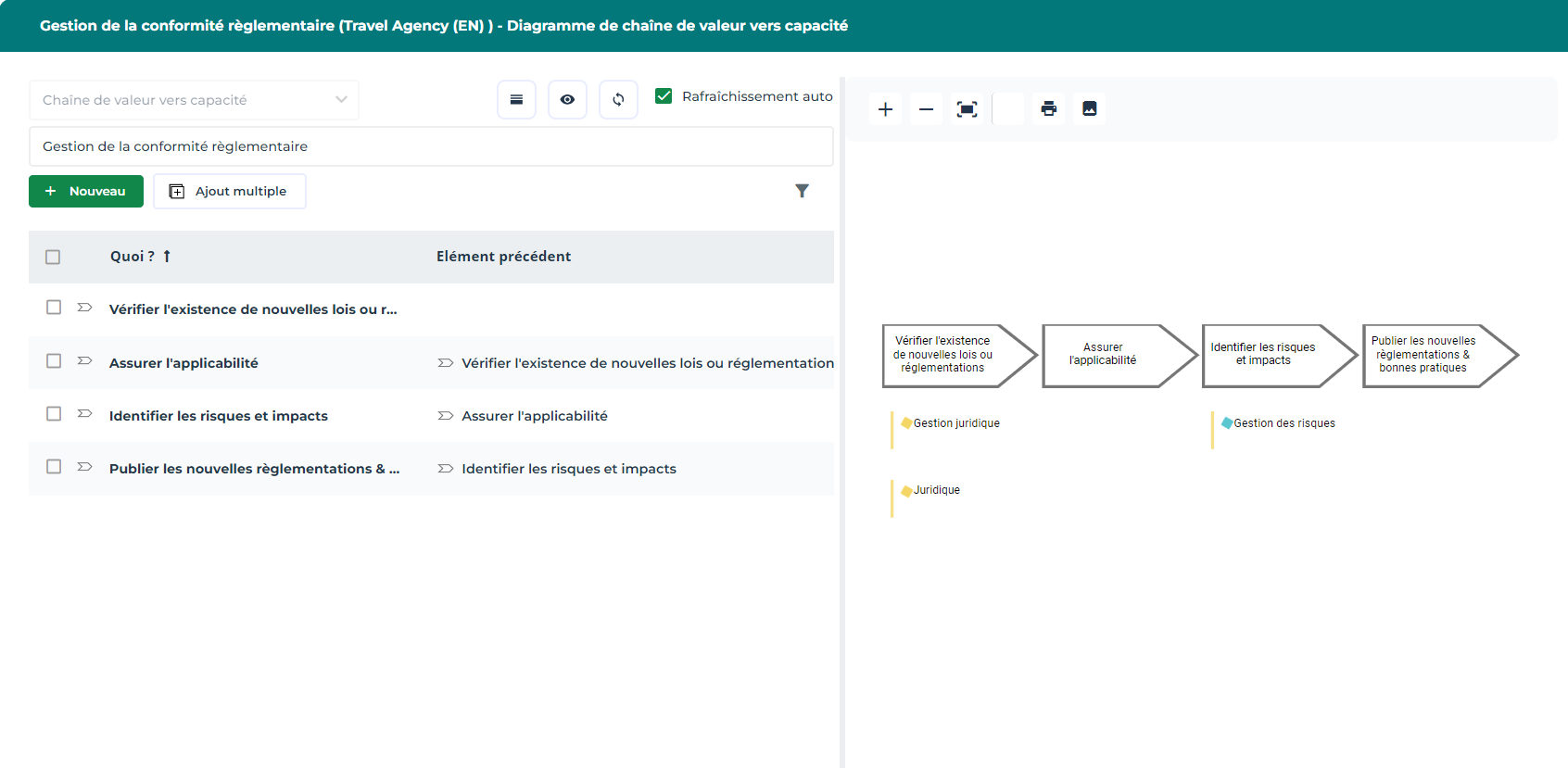Open the list menu icon

[516, 100]
